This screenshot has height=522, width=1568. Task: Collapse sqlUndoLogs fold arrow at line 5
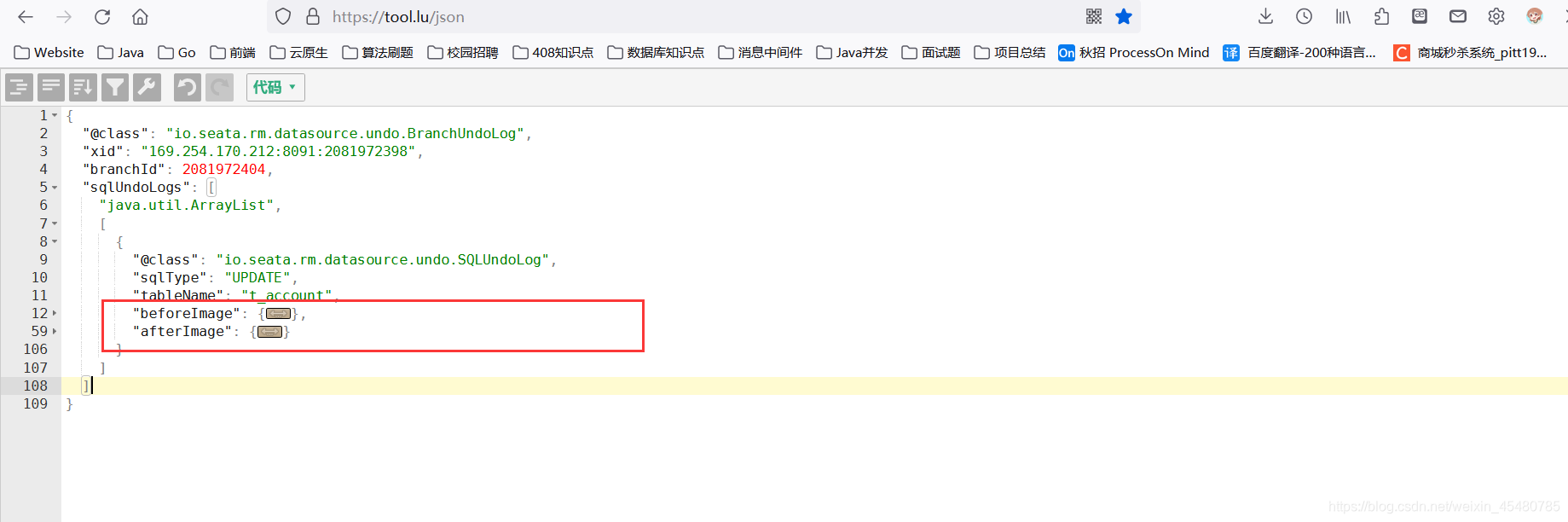[55, 187]
